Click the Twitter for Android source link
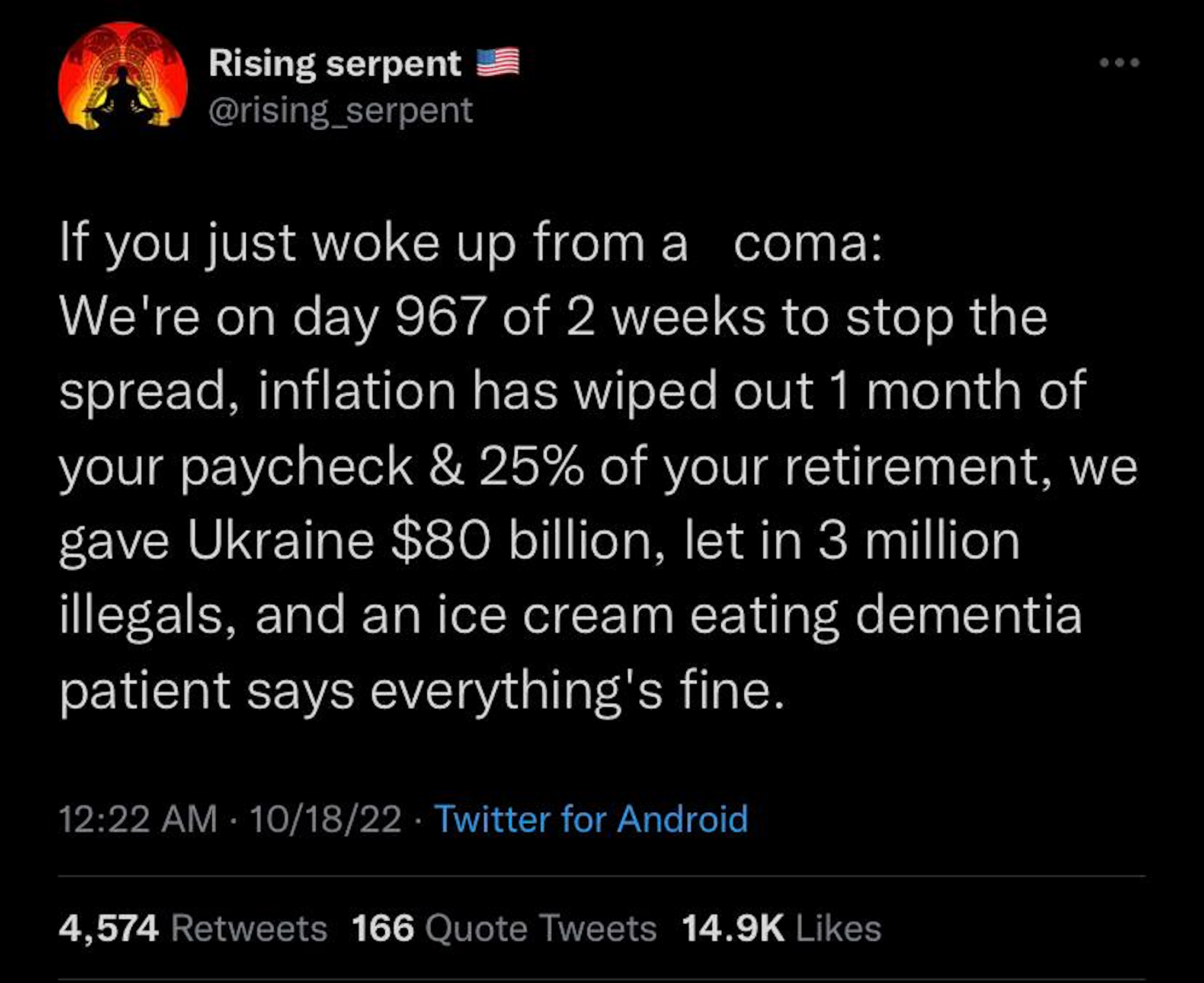1204x983 pixels. [591, 819]
